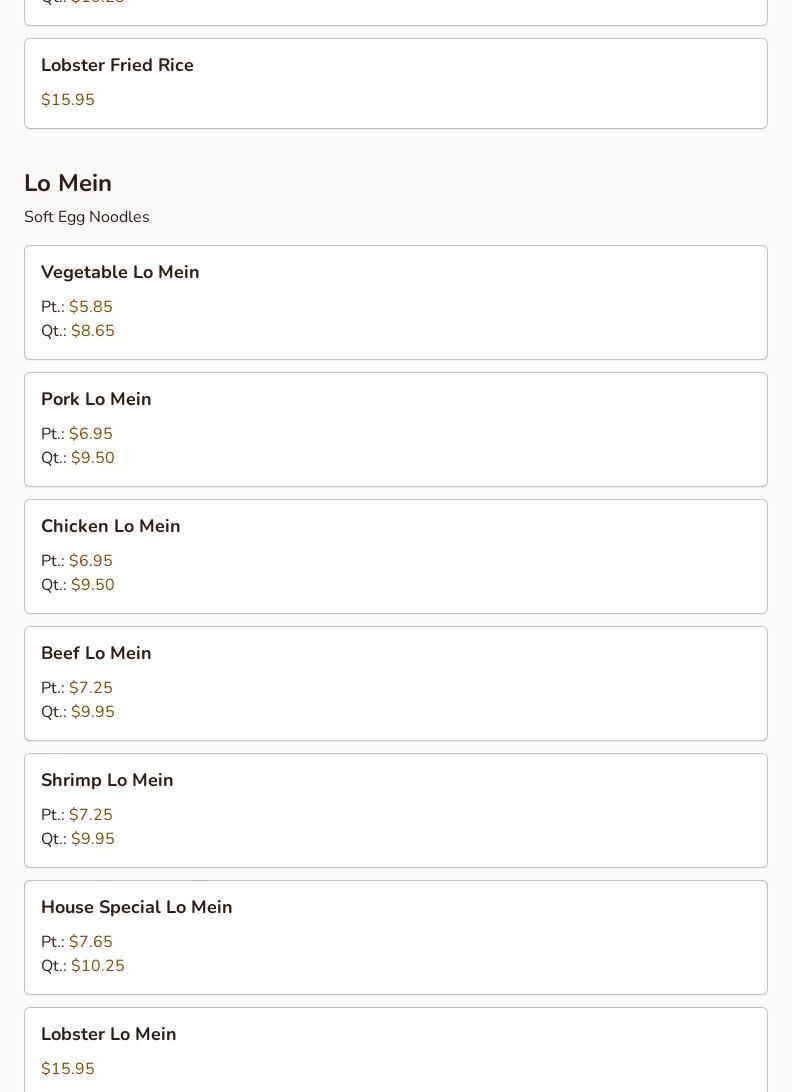792x1092 pixels.
Task: Open the Lobster Fried Rice item
Action: (x=117, y=65)
